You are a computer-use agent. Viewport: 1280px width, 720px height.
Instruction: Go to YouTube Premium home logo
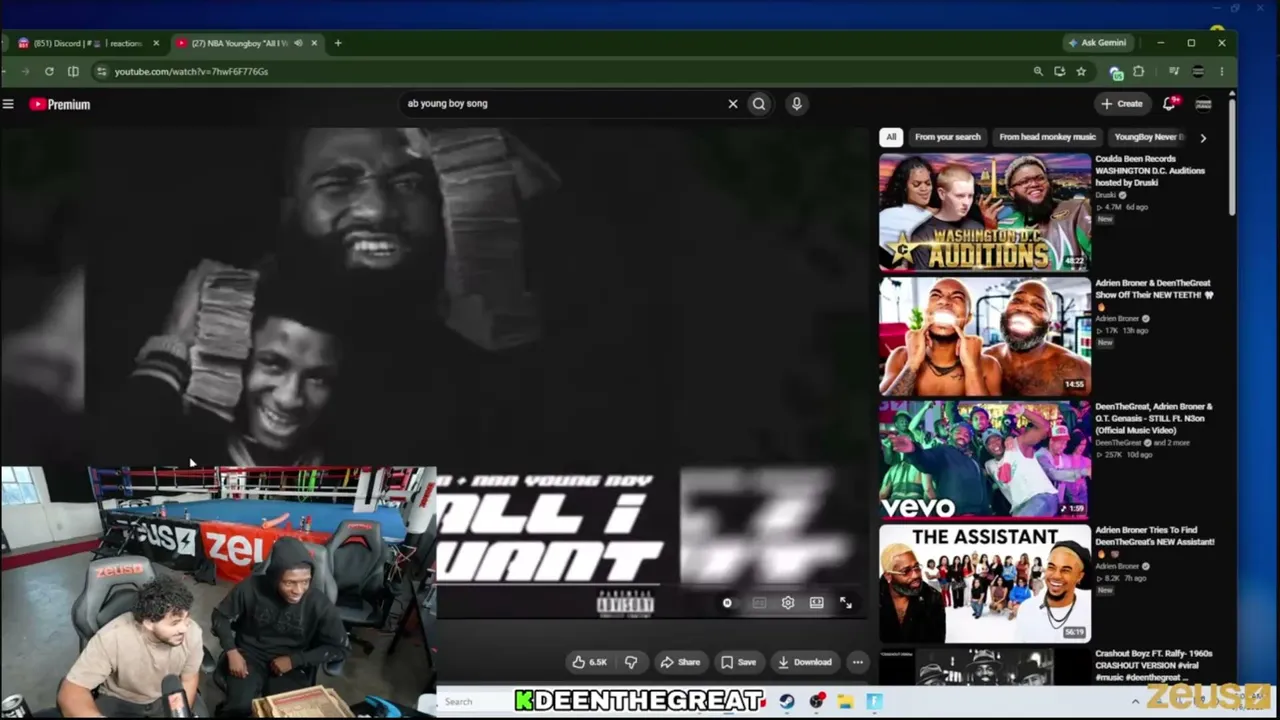point(60,104)
